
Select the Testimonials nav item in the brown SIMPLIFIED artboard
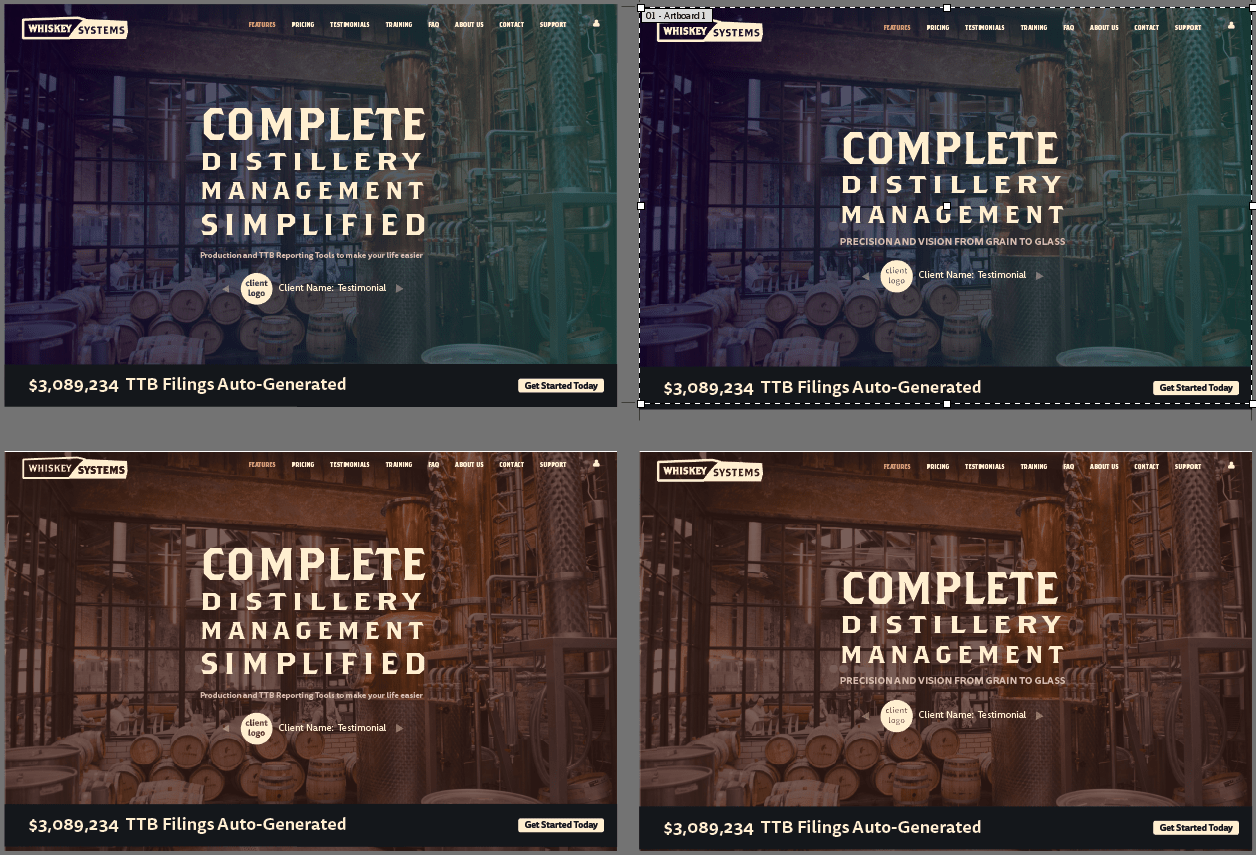click(x=349, y=465)
